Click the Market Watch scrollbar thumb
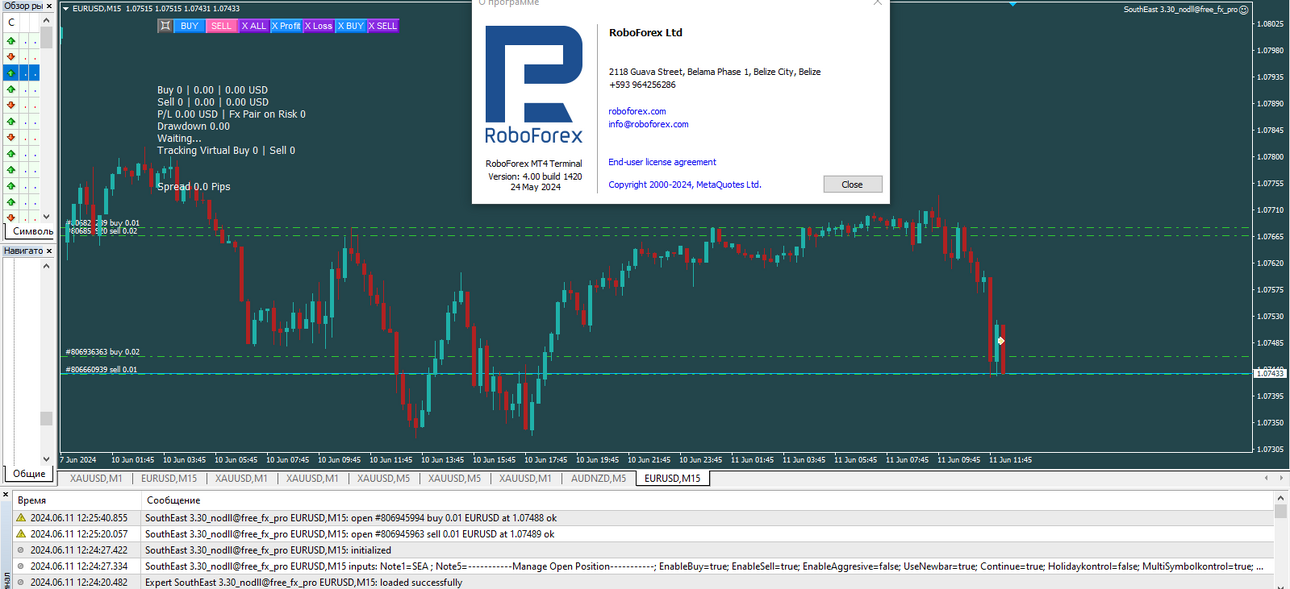Screen dimensions: 1290x589 click(46, 38)
